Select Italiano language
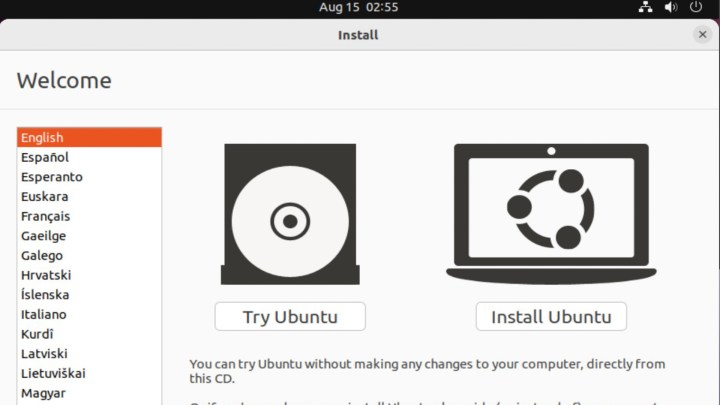The image size is (720, 405). point(88,314)
